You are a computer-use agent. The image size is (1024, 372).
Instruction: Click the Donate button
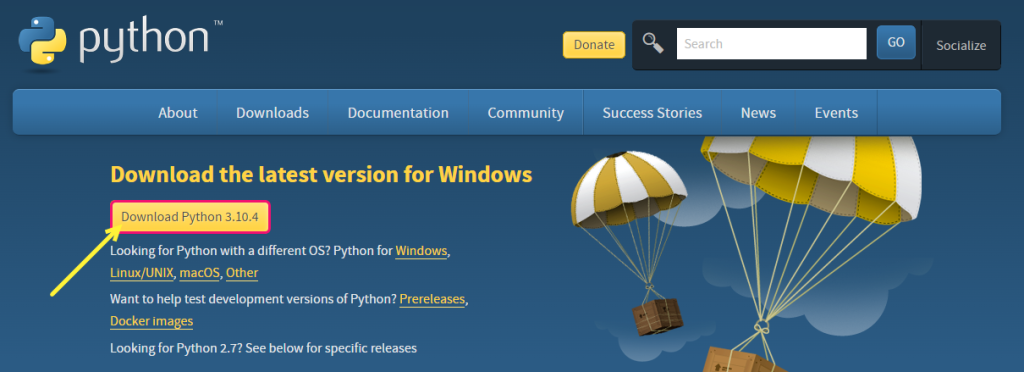[x=594, y=45]
